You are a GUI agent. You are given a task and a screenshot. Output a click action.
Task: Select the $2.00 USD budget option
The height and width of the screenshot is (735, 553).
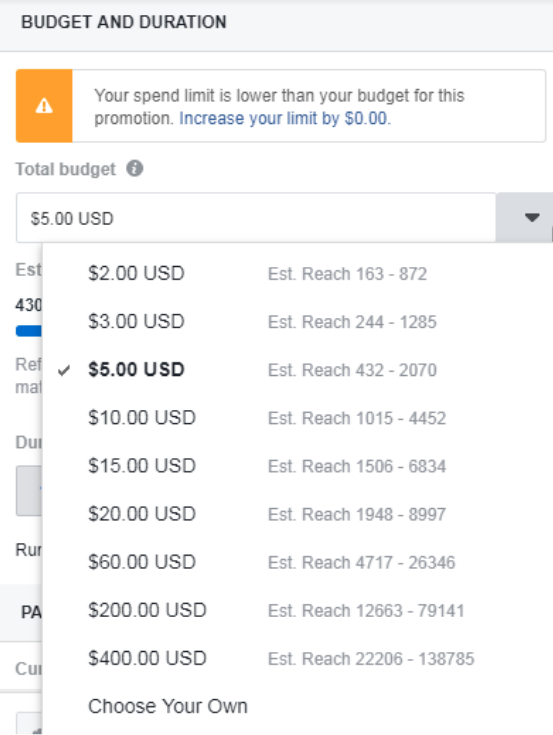pyautogui.click(x=297, y=273)
